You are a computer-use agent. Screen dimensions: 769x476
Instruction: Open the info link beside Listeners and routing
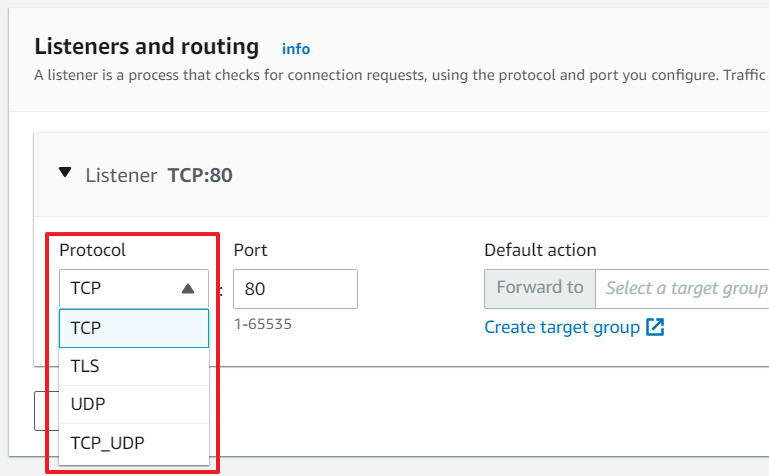tap(296, 49)
